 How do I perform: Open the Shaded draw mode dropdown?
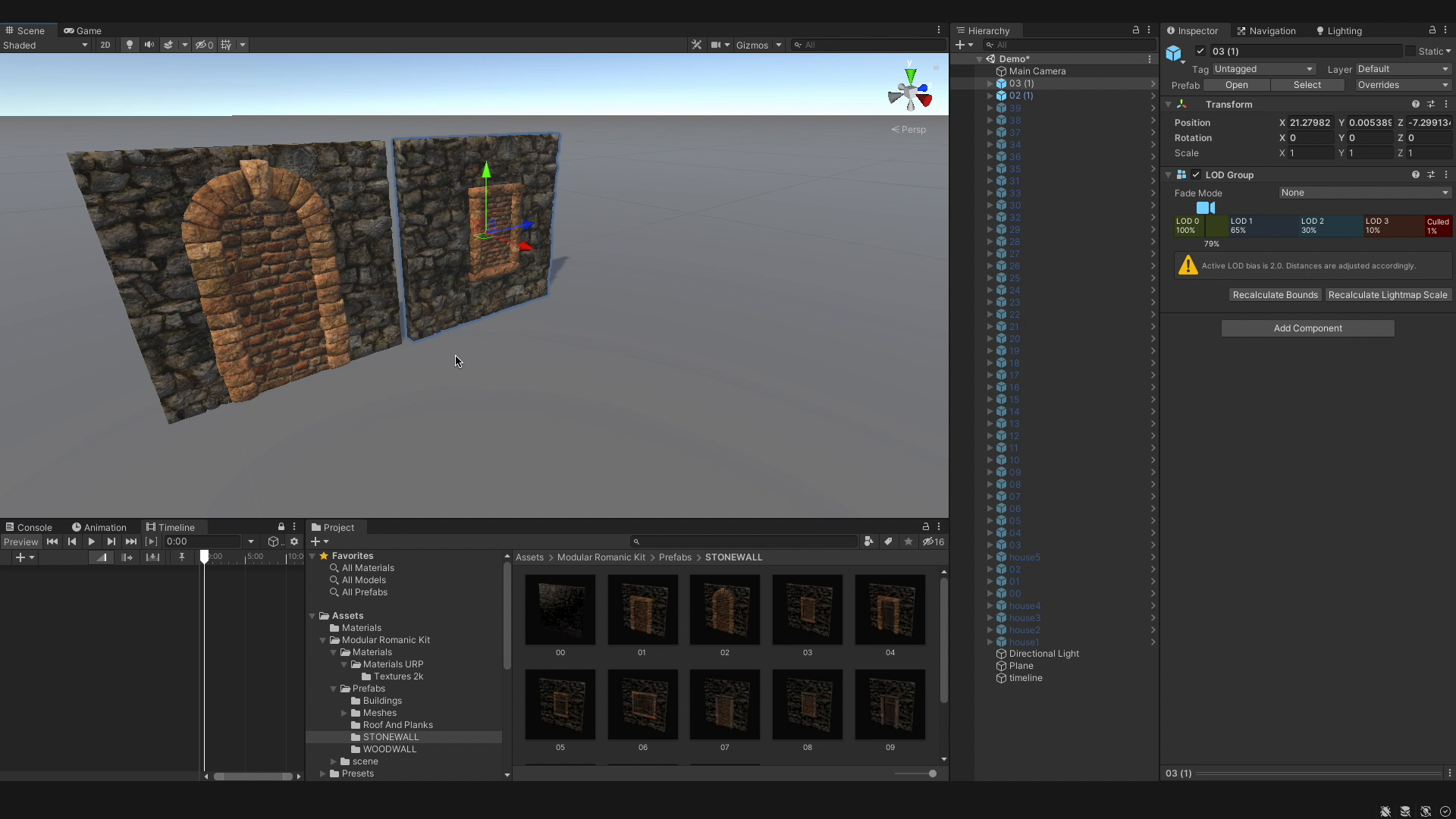[45, 45]
